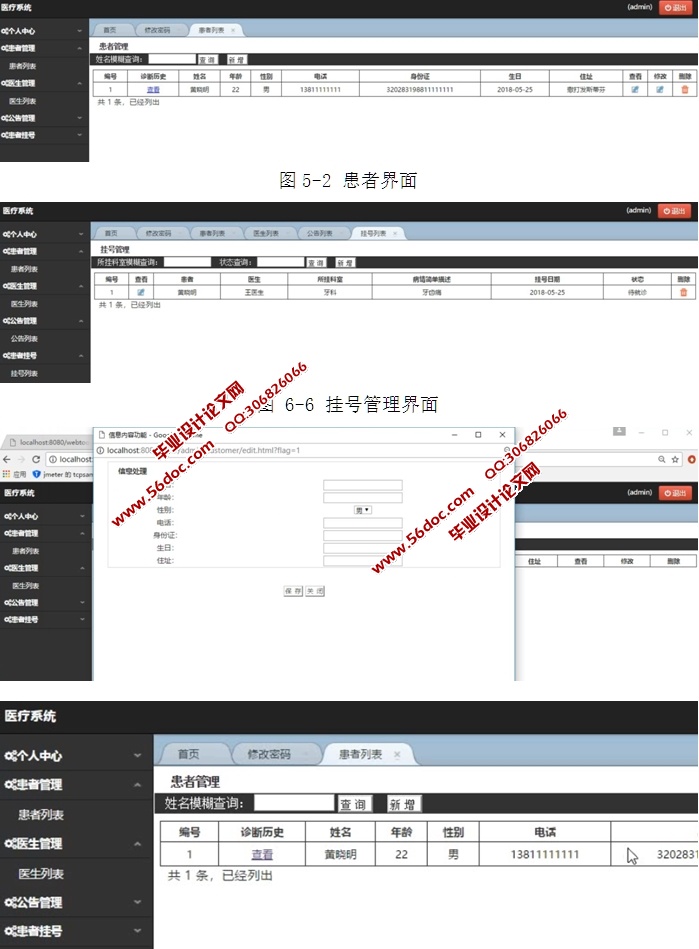
Task: Click the bookmark star in browser address bar
Action: click(x=675, y=459)
